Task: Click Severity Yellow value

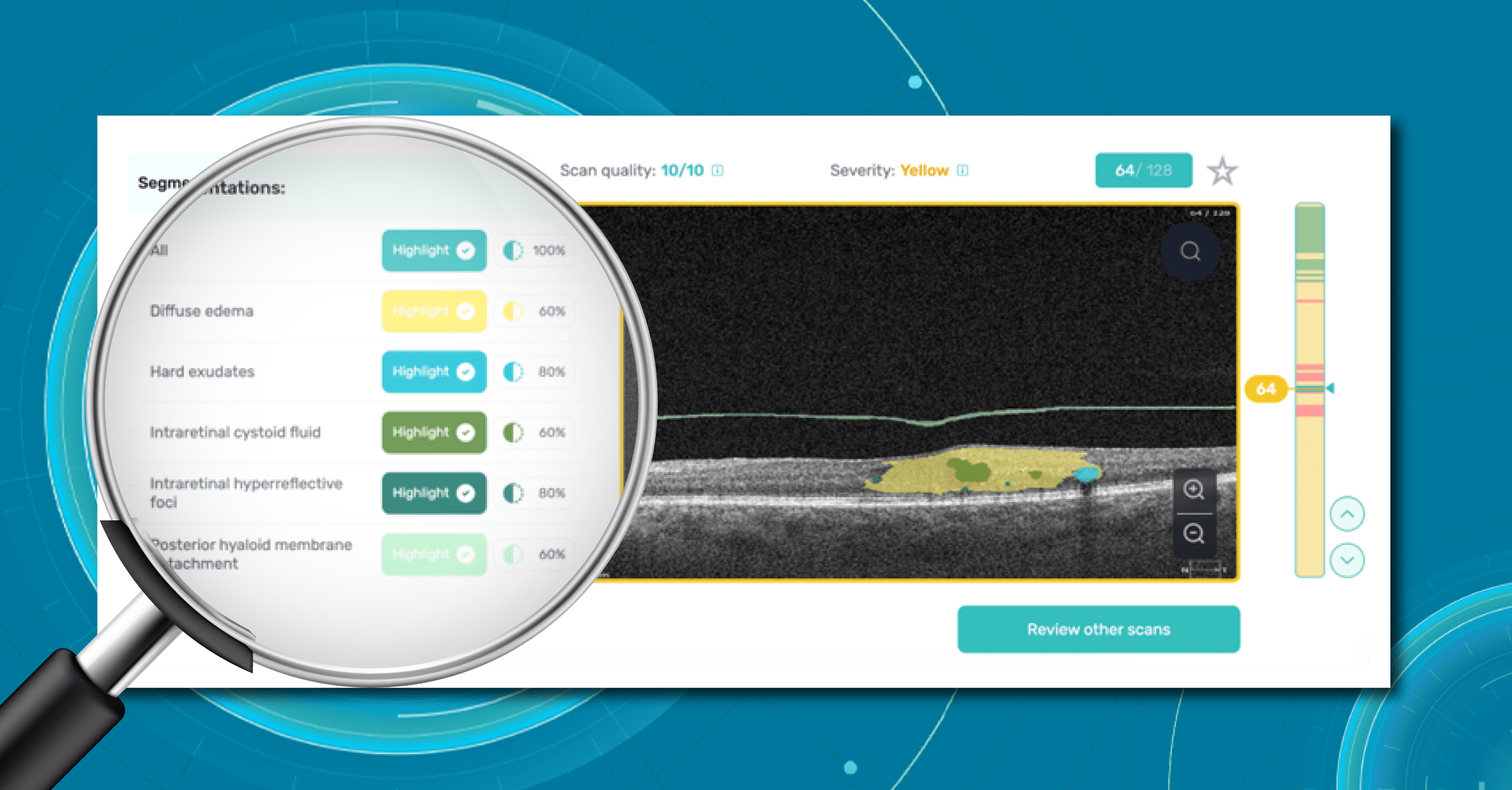Action: [924, 170]
